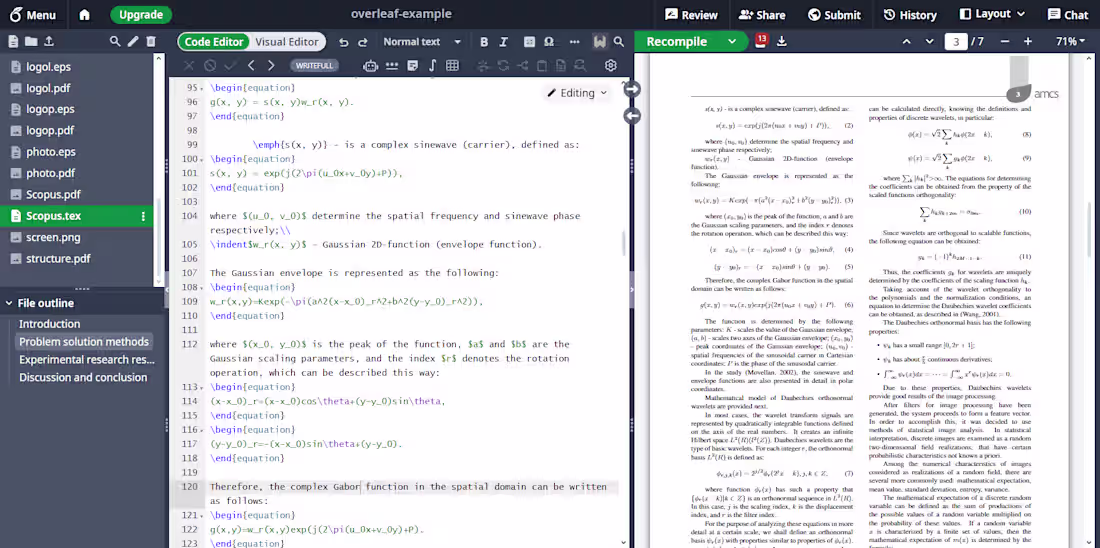Collapse the File outline section

pyautogui.click(x=9, y=303)
